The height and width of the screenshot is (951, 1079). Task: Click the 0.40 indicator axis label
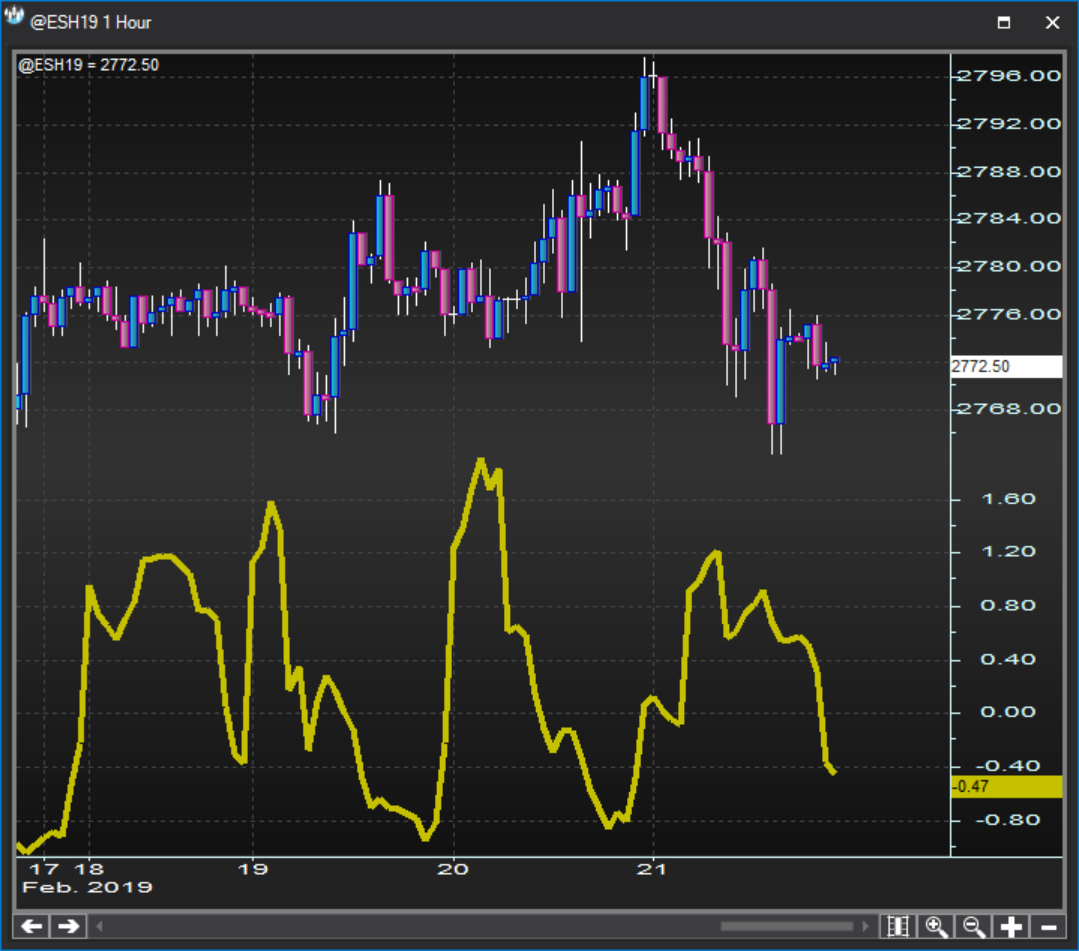1009,659
